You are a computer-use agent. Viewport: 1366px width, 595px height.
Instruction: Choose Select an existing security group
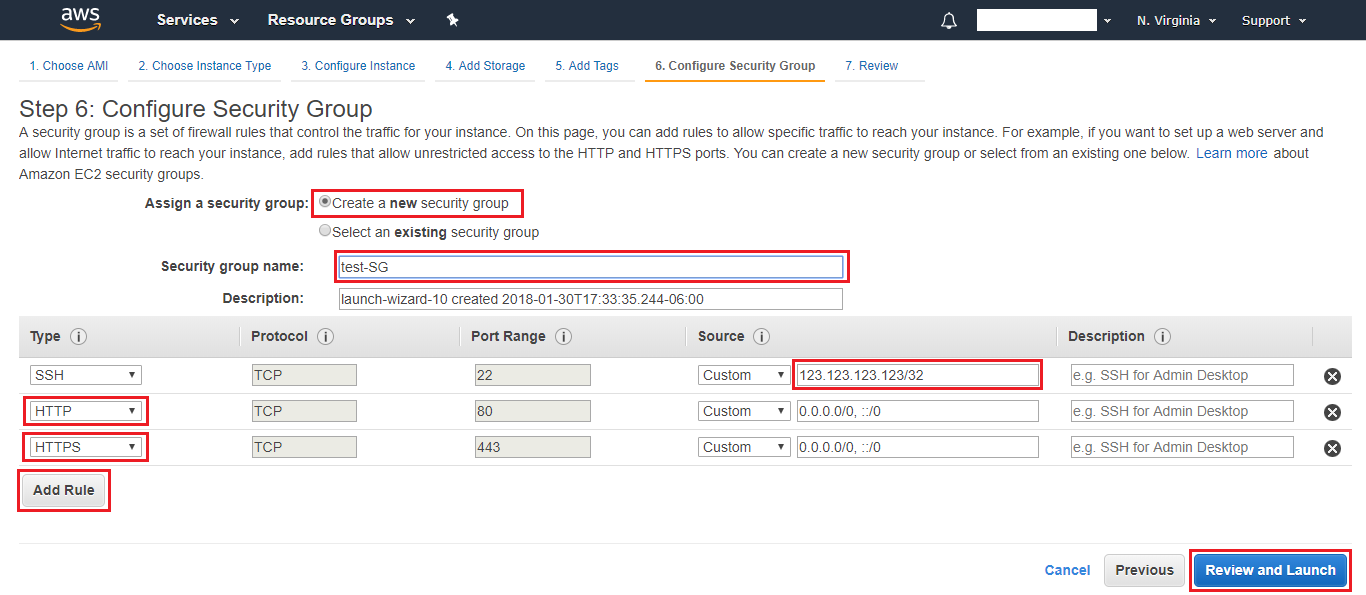point(325,231)
